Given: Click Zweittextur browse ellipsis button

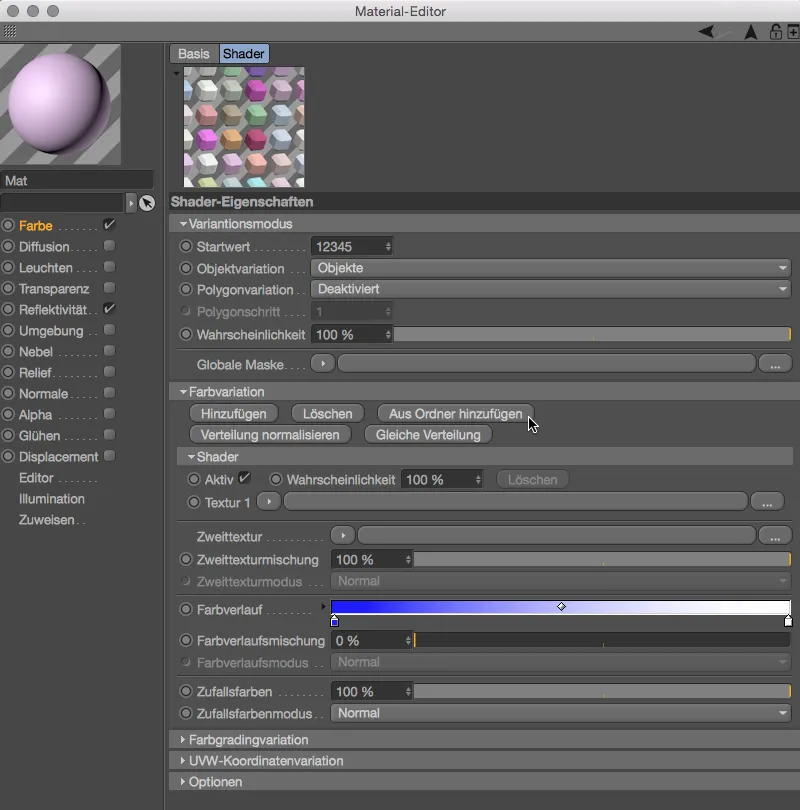Looking at the screenshot, I should pos(775,536).
